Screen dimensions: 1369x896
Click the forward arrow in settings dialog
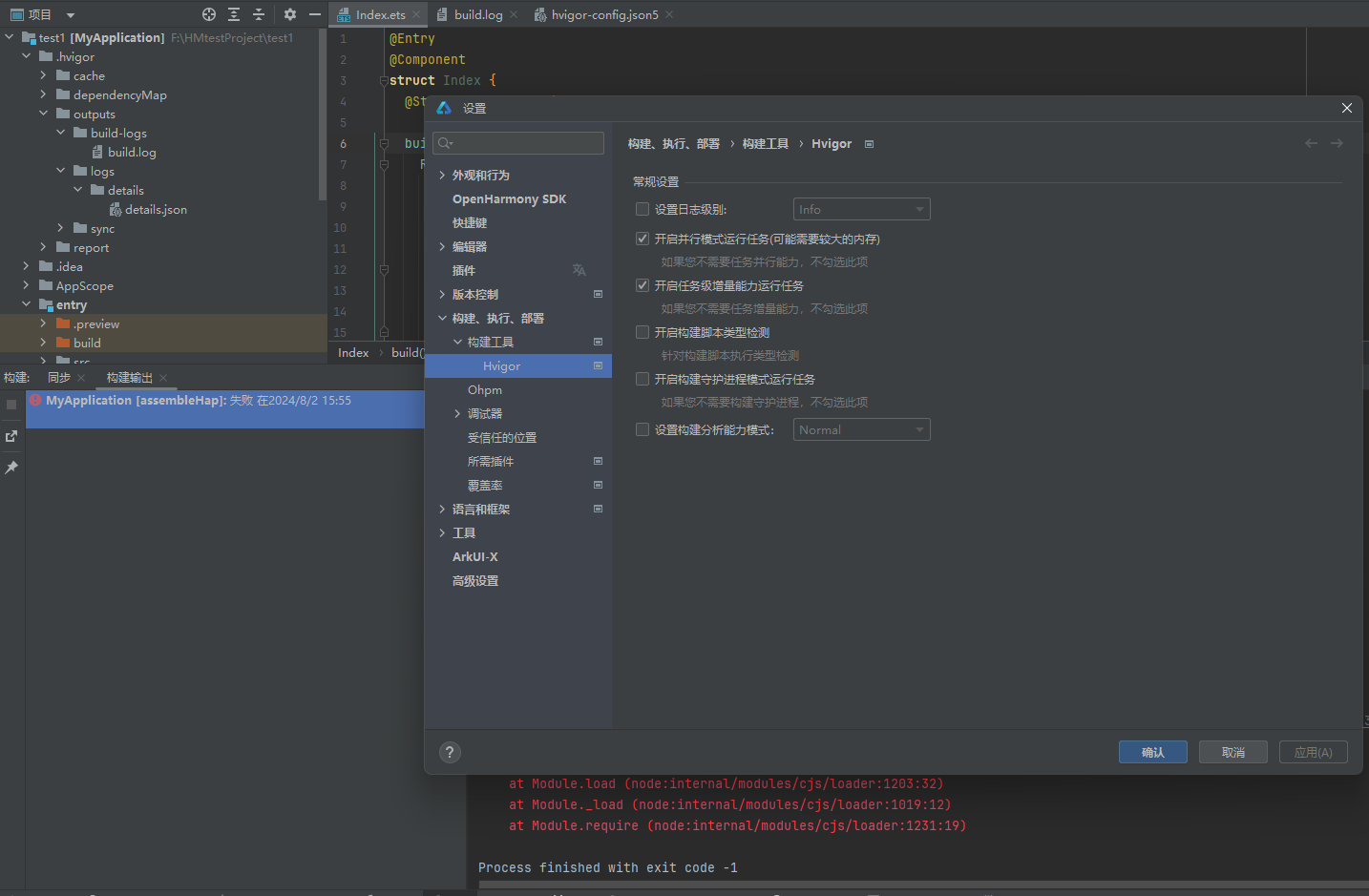click(1337, 143)
